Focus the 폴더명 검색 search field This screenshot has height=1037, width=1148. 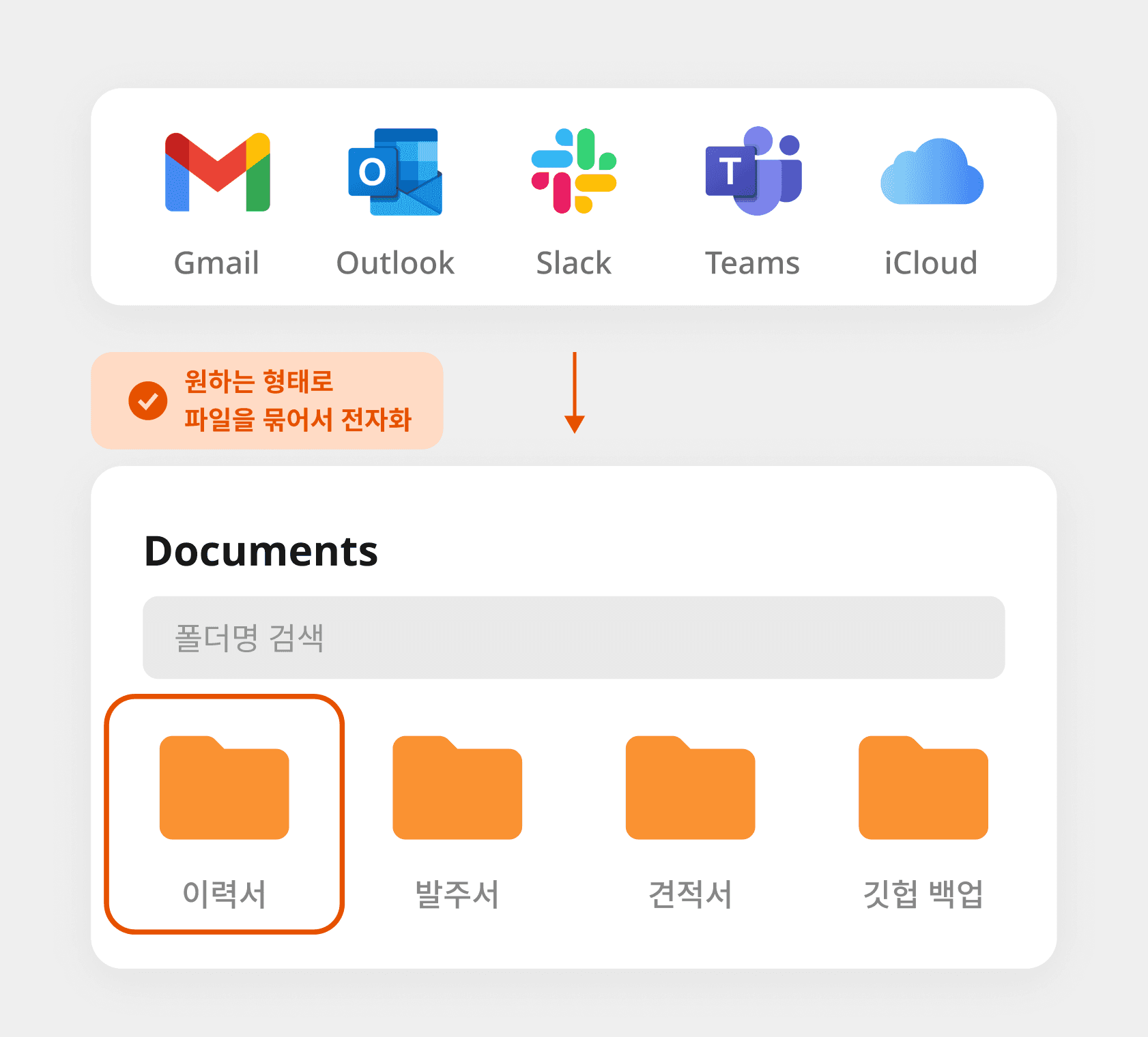click(x=574, y=637)
